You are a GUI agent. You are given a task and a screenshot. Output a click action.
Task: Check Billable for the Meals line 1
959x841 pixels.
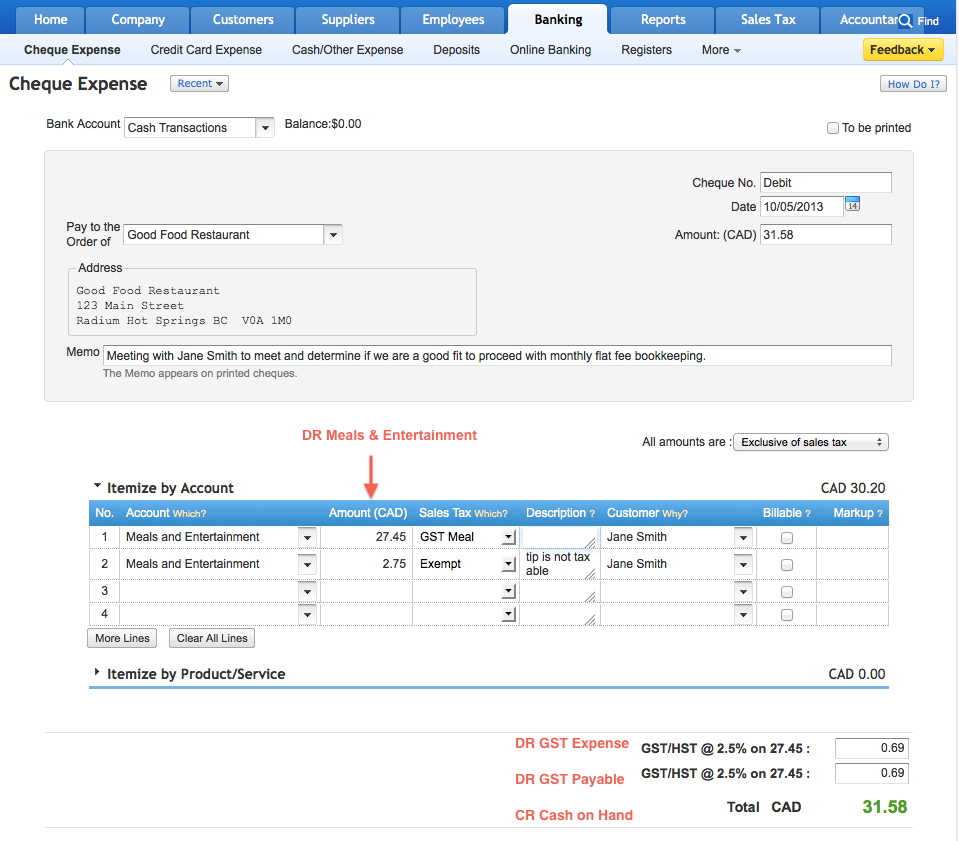787,537
